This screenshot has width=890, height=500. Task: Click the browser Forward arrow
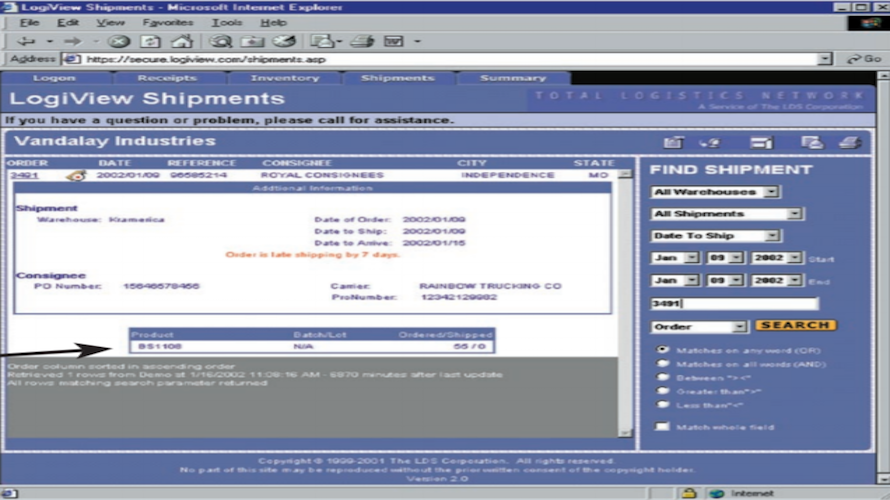(72, 41)
